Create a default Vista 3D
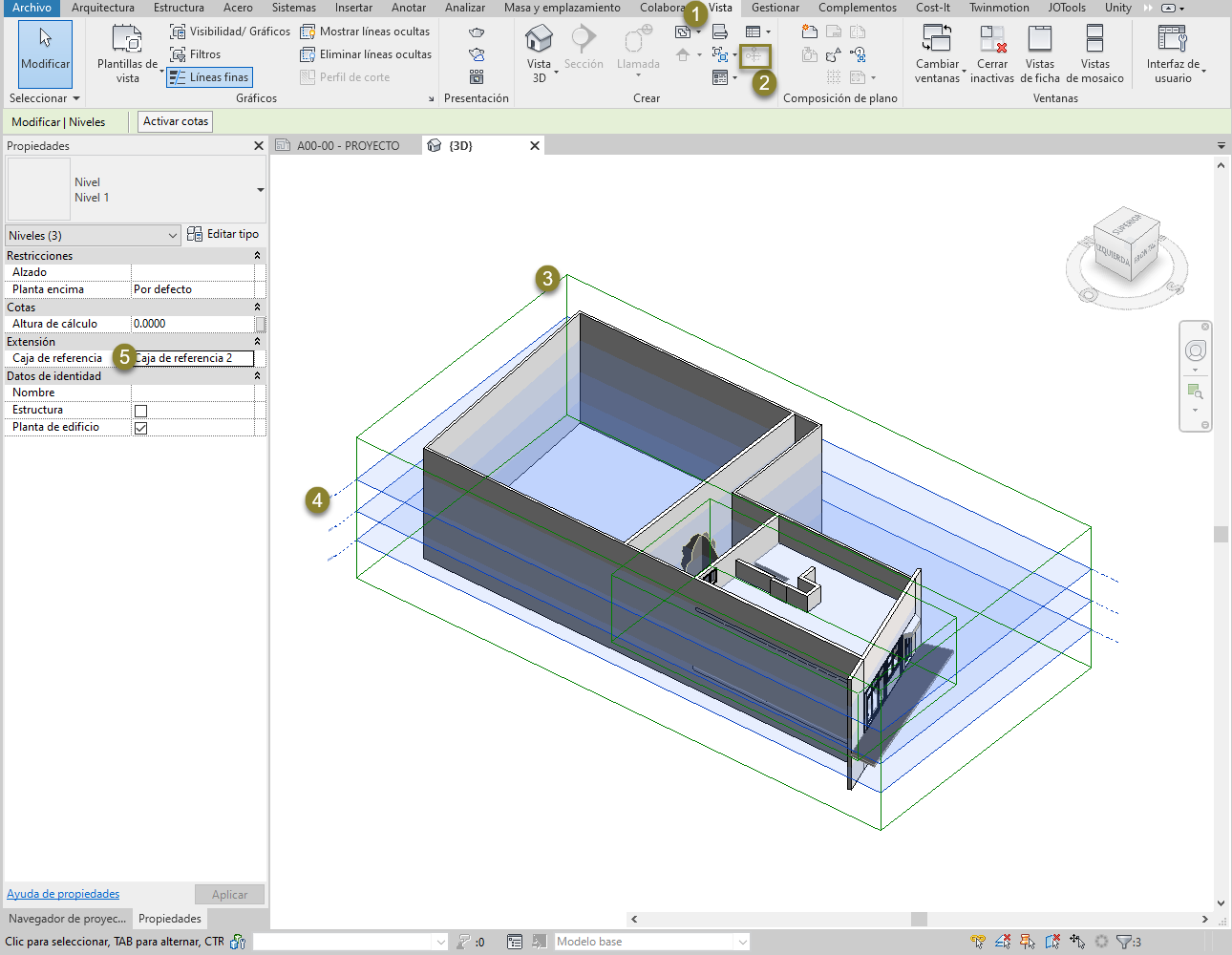 tap(539, 53)
